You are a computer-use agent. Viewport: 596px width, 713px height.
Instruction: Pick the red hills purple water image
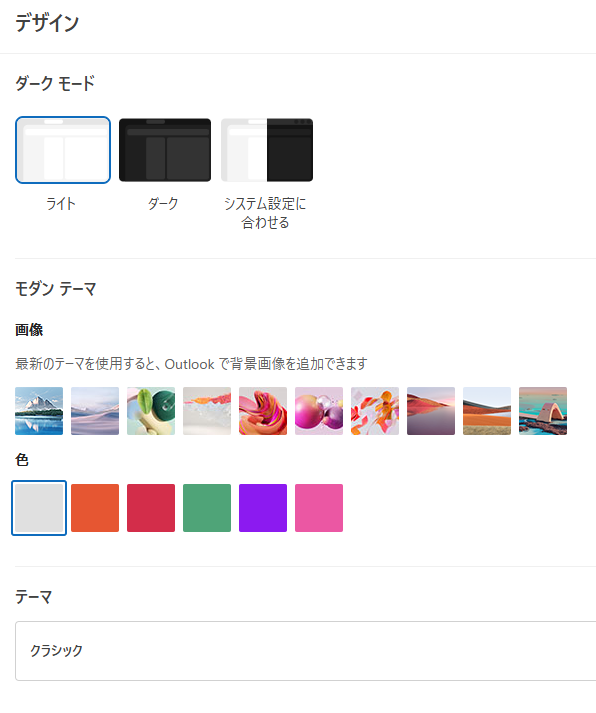click(x=431, y=411)
